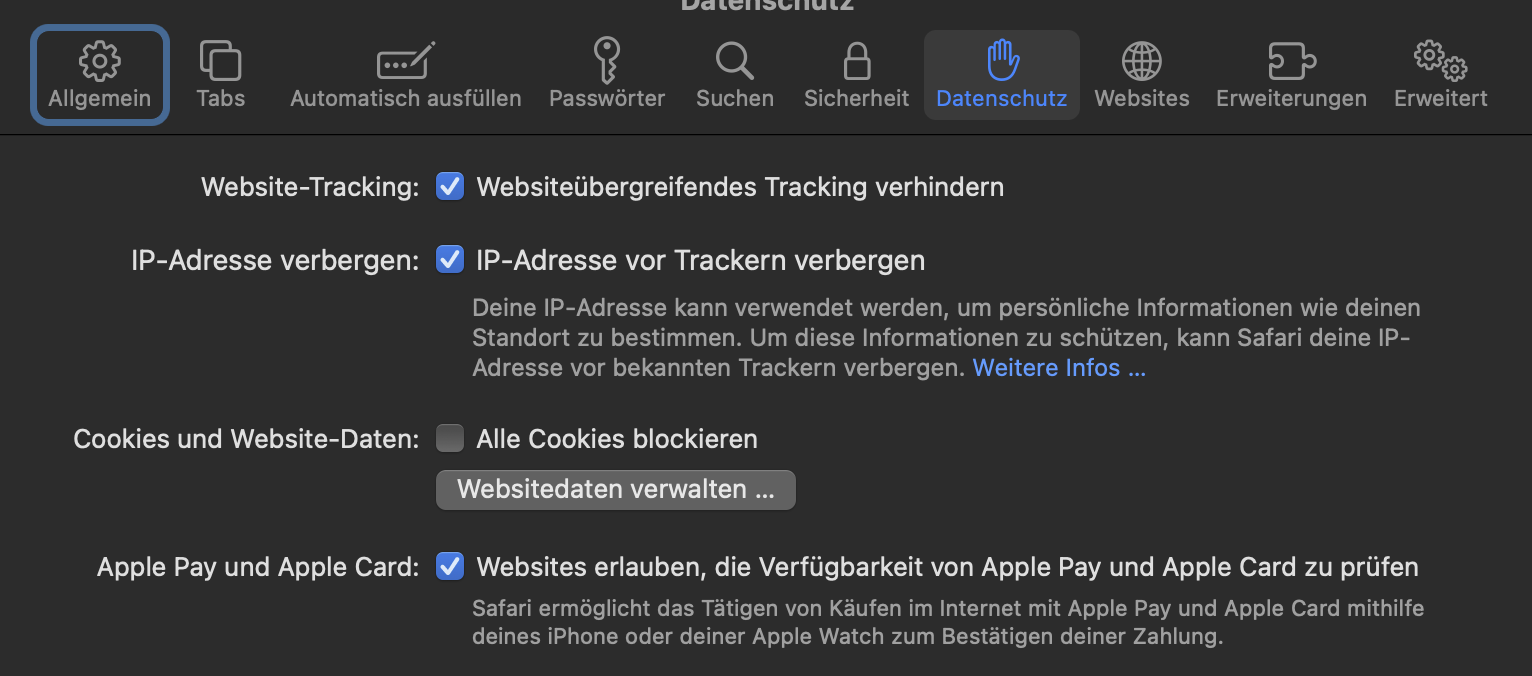The height and width of the screenshot is (676, 1532).
Task: Click the Datenschutz window title at top
Action: point(766,5)
